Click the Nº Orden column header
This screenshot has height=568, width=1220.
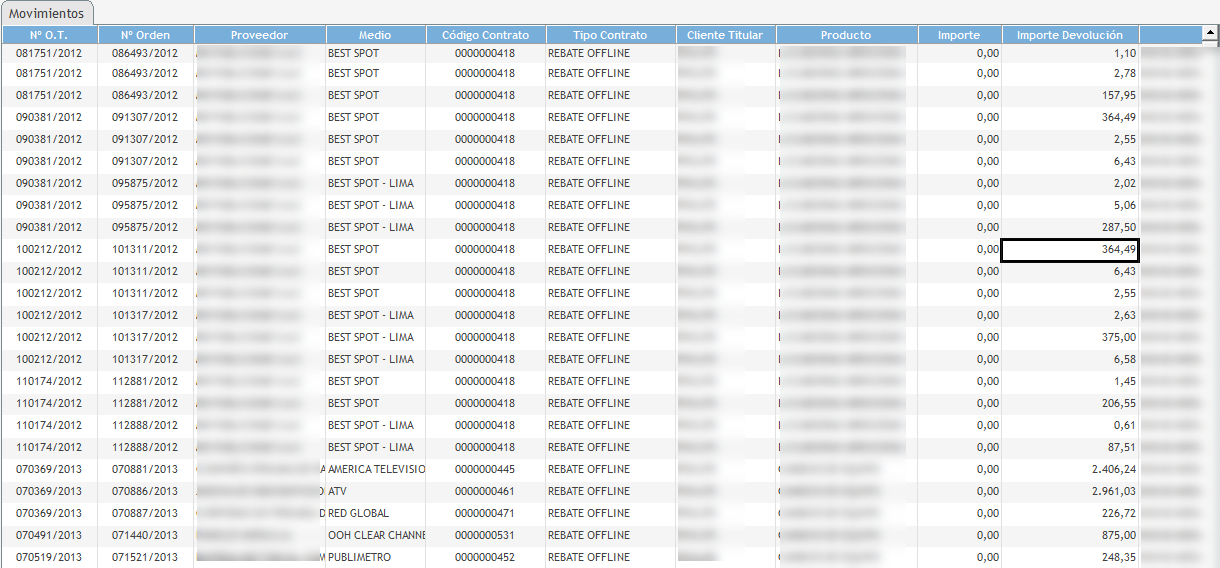click(145, 35)
